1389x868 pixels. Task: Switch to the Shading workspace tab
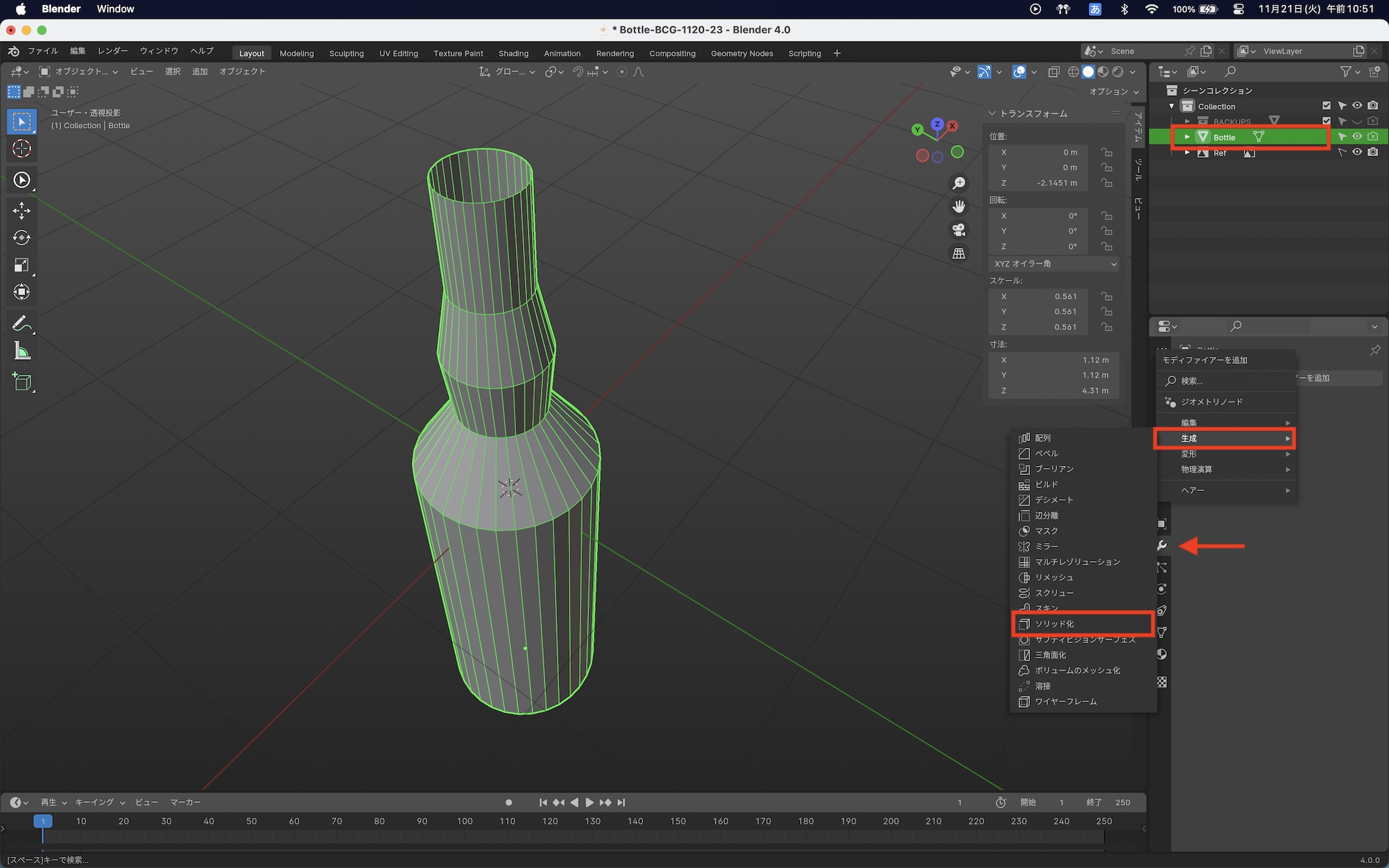click(x=513, y=53)
